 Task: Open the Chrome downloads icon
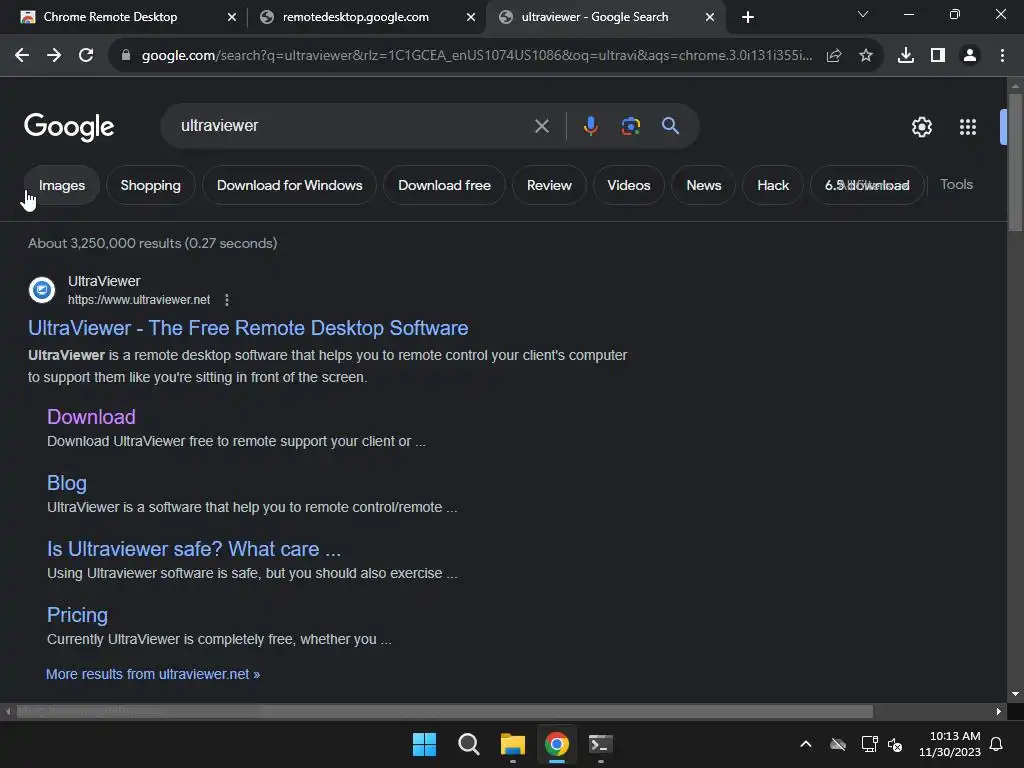click(906, 56)
